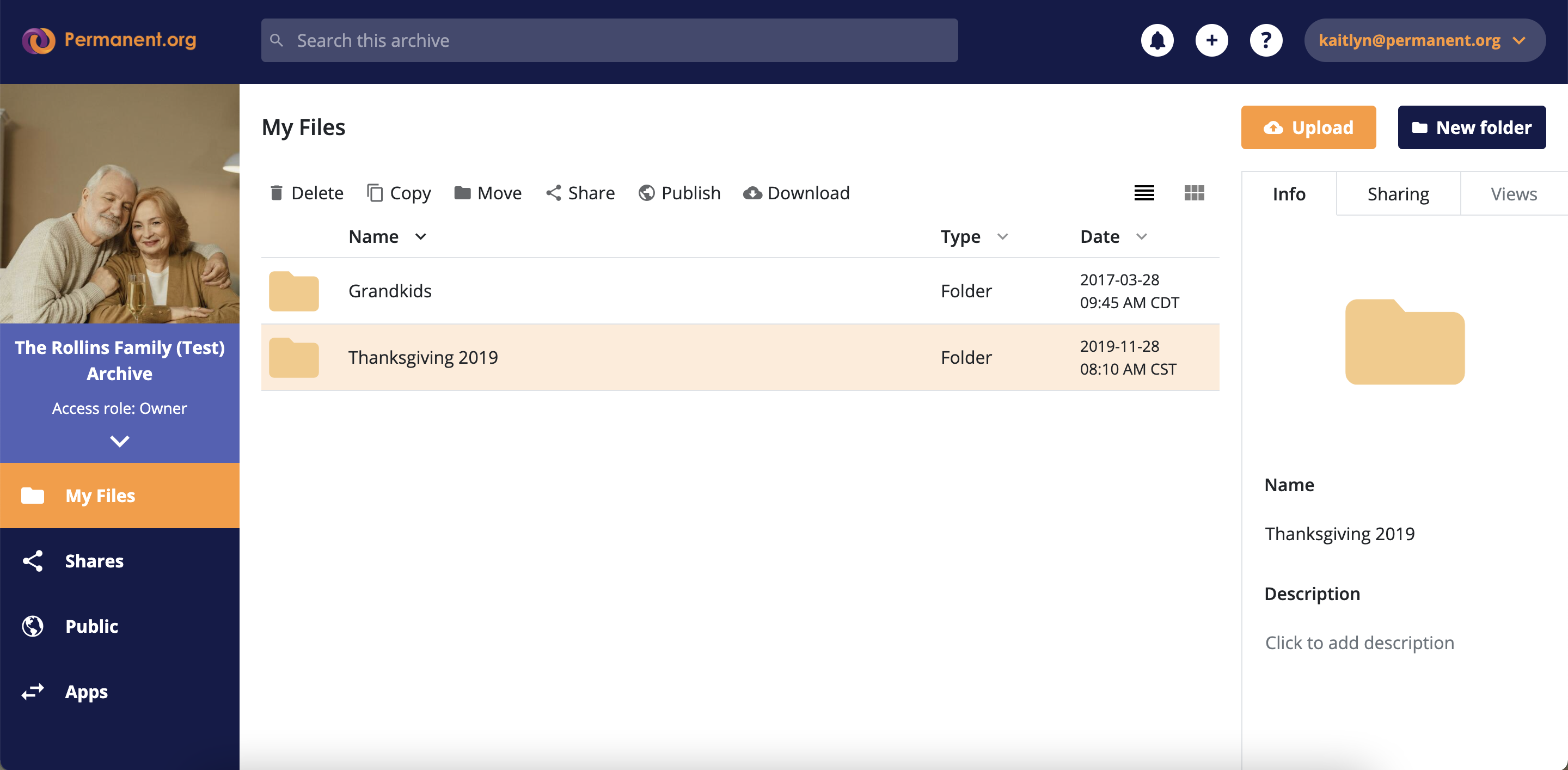Click the orange Upload button
This screenshot has height=770, width=1568.
[1308, 127]
